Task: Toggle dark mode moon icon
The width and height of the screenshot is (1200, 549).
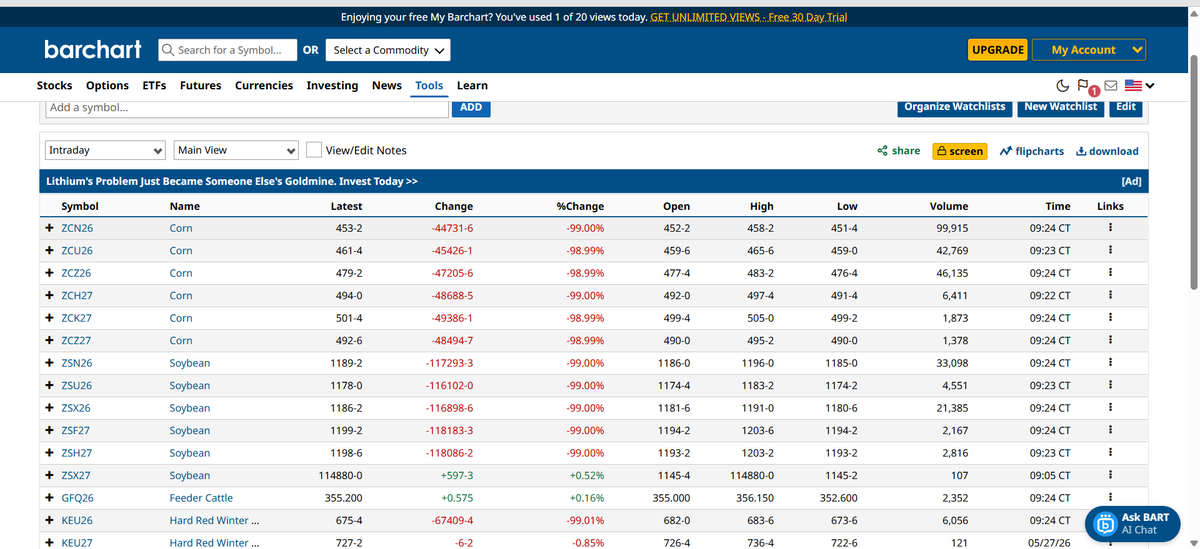Action: tap(1063, 85)
